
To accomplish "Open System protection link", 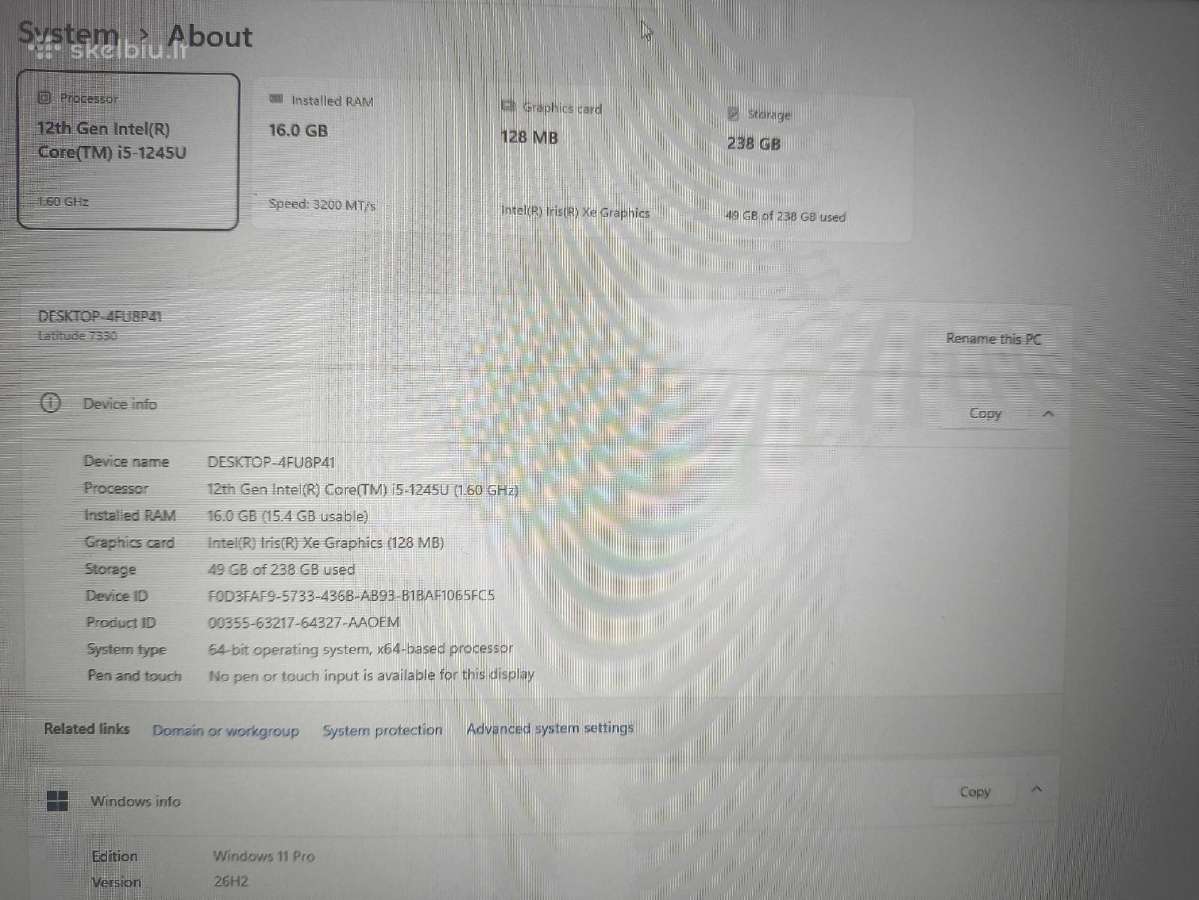I will (382, 729).
